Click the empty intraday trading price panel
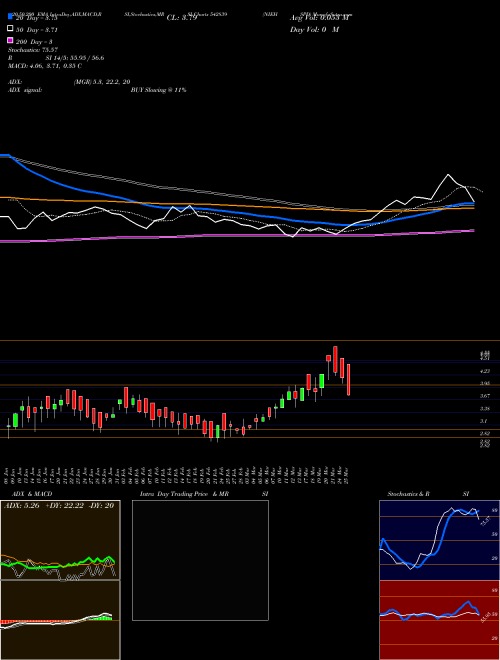This screenshot has width=500, height=660. [200, 560]
